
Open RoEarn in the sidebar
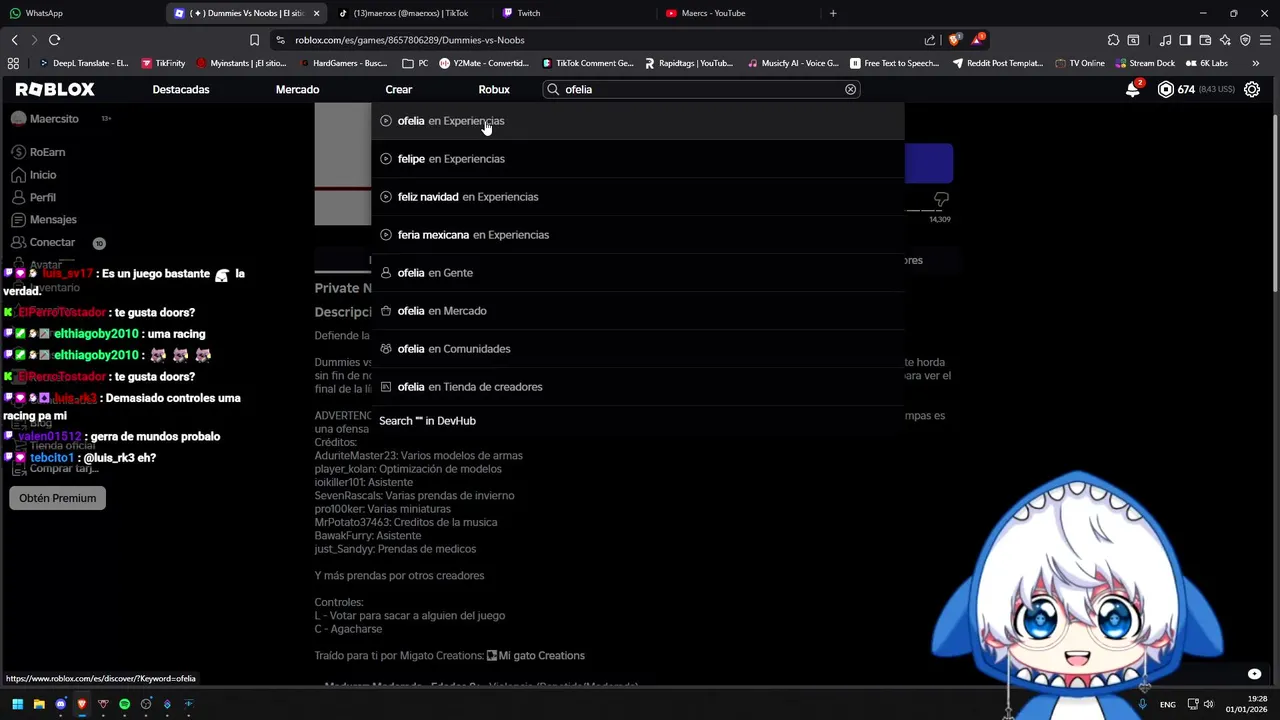[38, 152]
